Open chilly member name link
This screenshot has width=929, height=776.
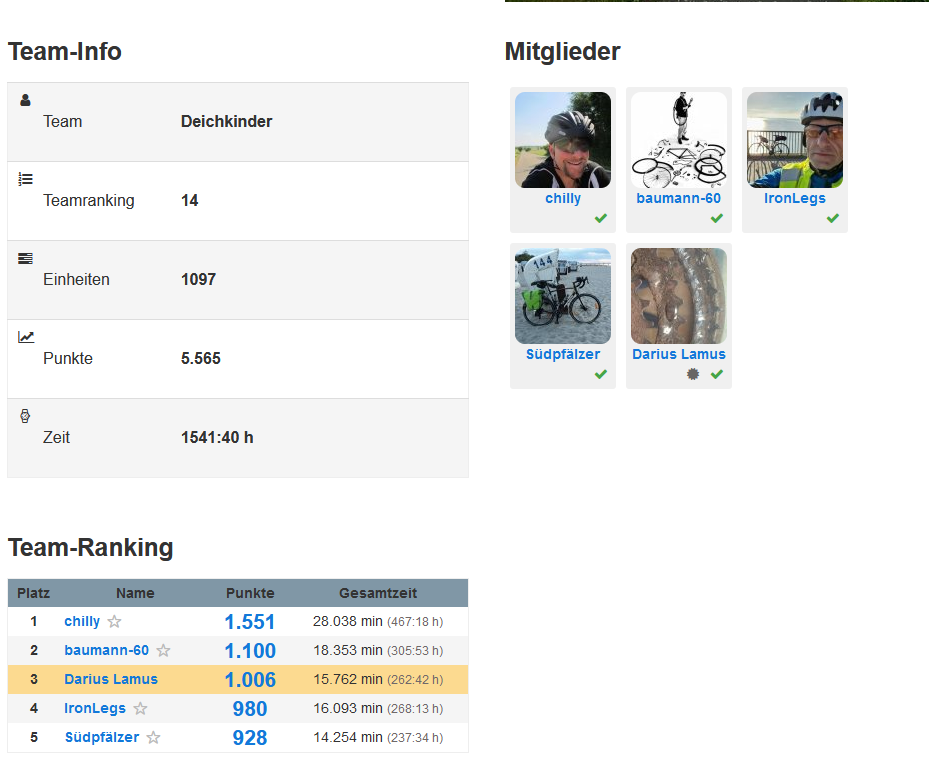(x=563, y=198)
